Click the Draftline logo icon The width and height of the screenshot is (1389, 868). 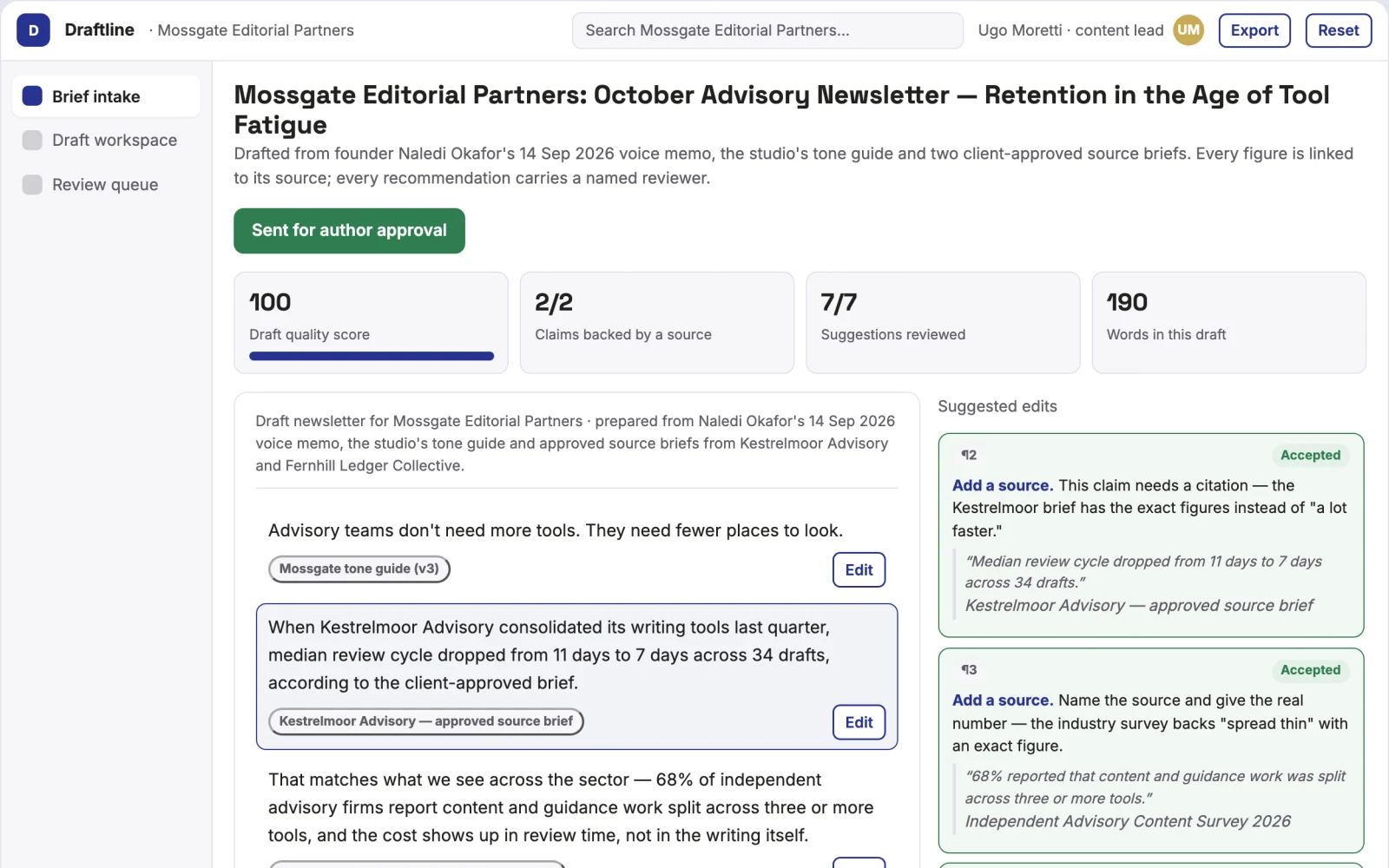(x=33, y=30)
